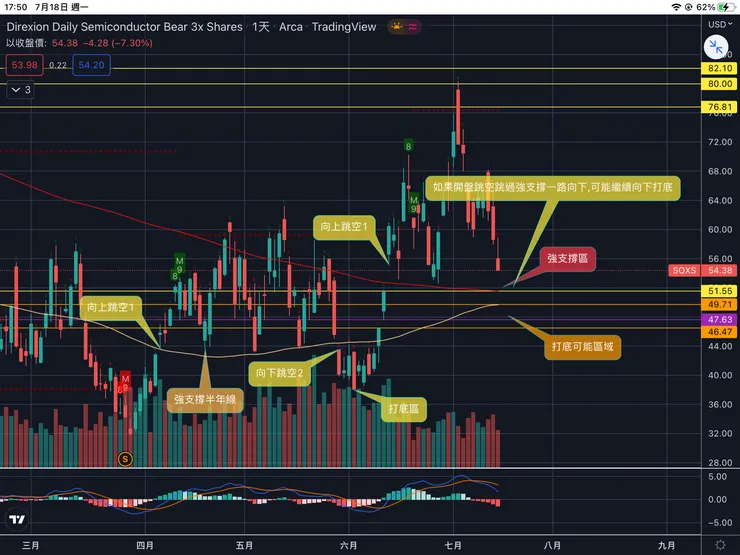740x555 pixels.
Task: Expand the indicators legend chevron 3
Action: click(20, 90)
